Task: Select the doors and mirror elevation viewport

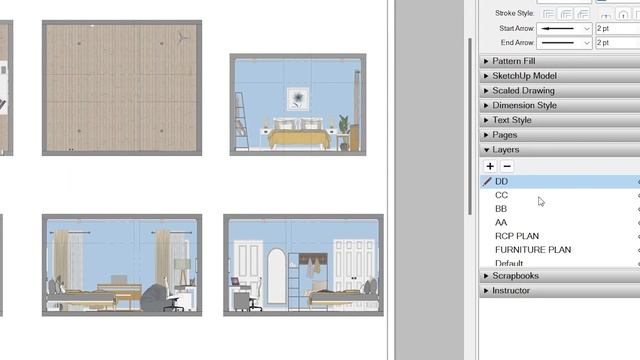Action: 303,265
